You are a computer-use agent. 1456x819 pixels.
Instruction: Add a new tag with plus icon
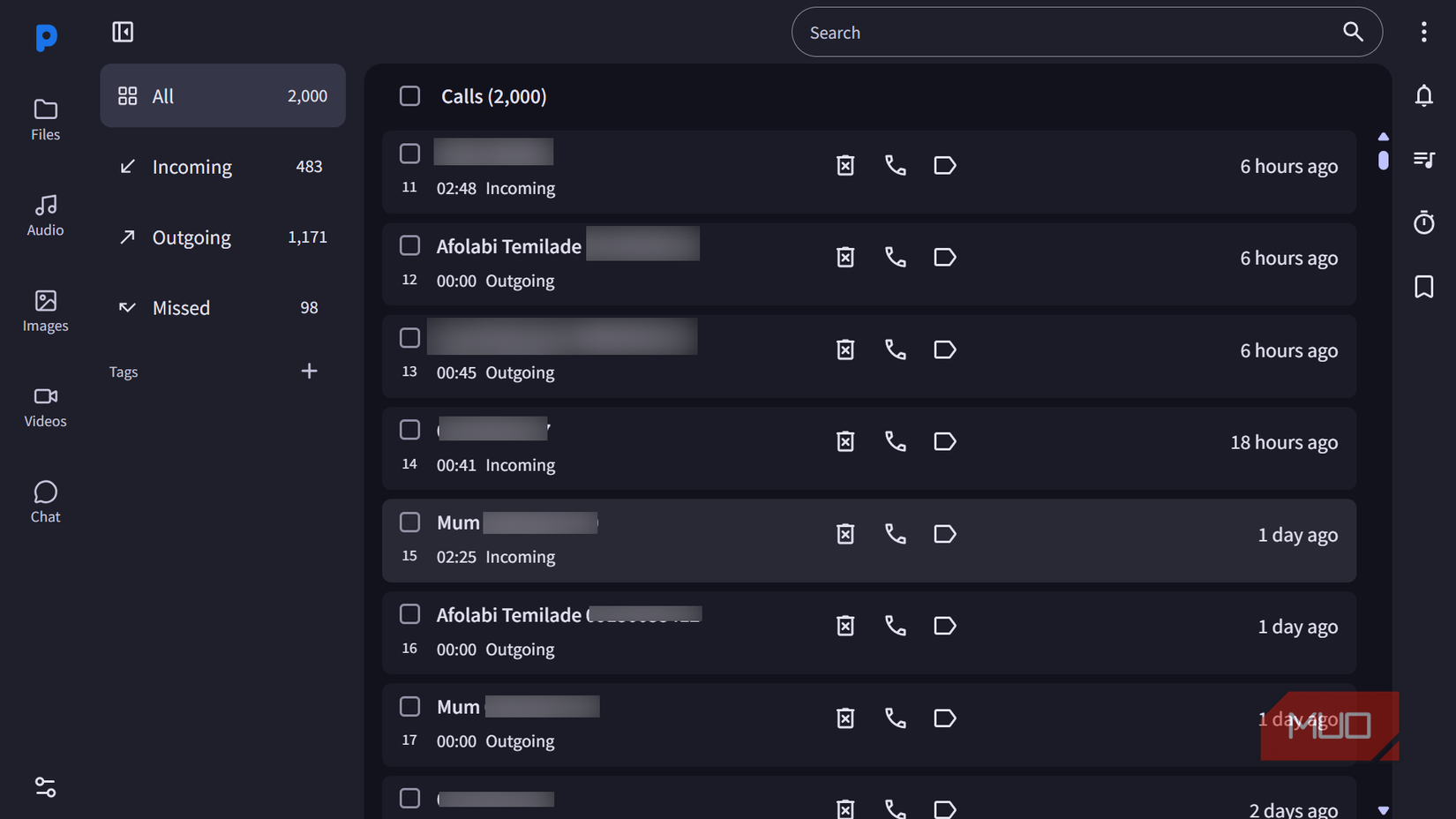[x=309, y=371]
